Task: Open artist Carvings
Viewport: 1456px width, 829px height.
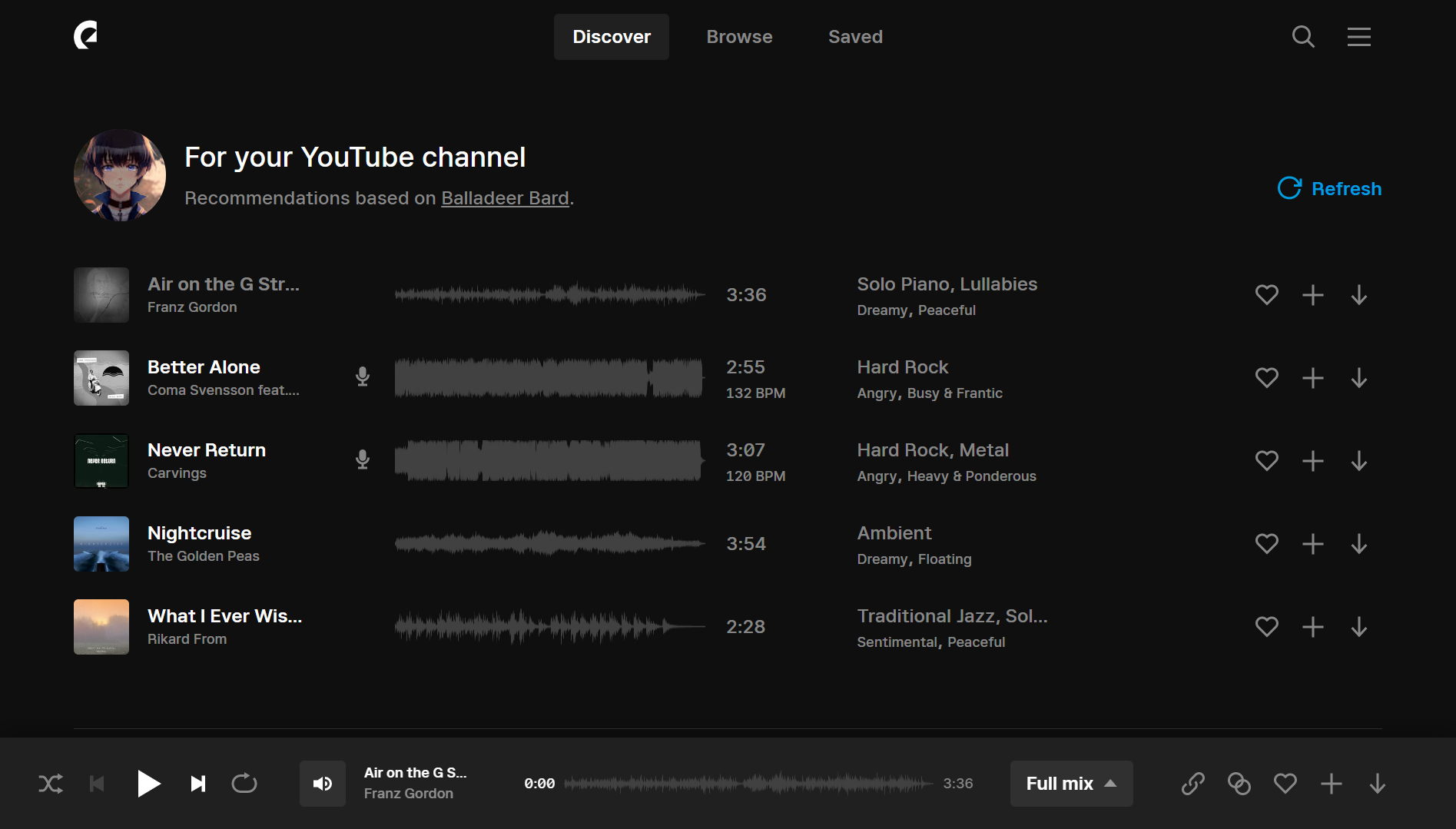Action: click(177, 473)
